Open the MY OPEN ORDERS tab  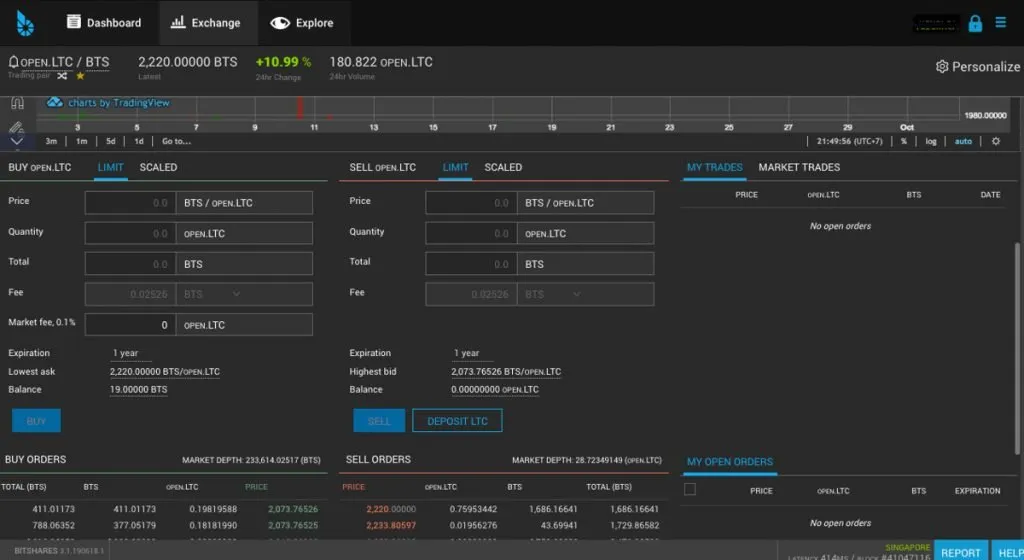[729, 462]
